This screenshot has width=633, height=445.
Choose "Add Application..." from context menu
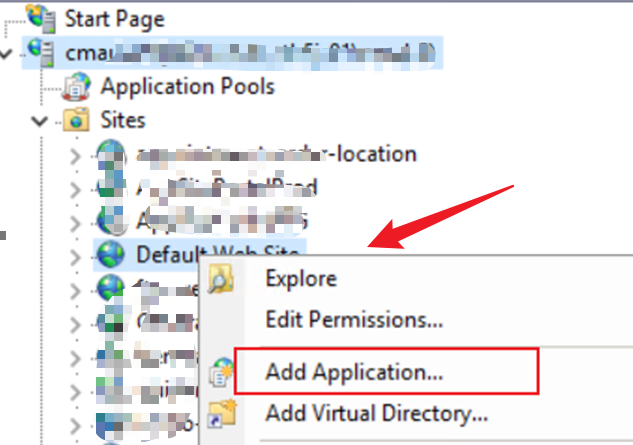(354, 372)
